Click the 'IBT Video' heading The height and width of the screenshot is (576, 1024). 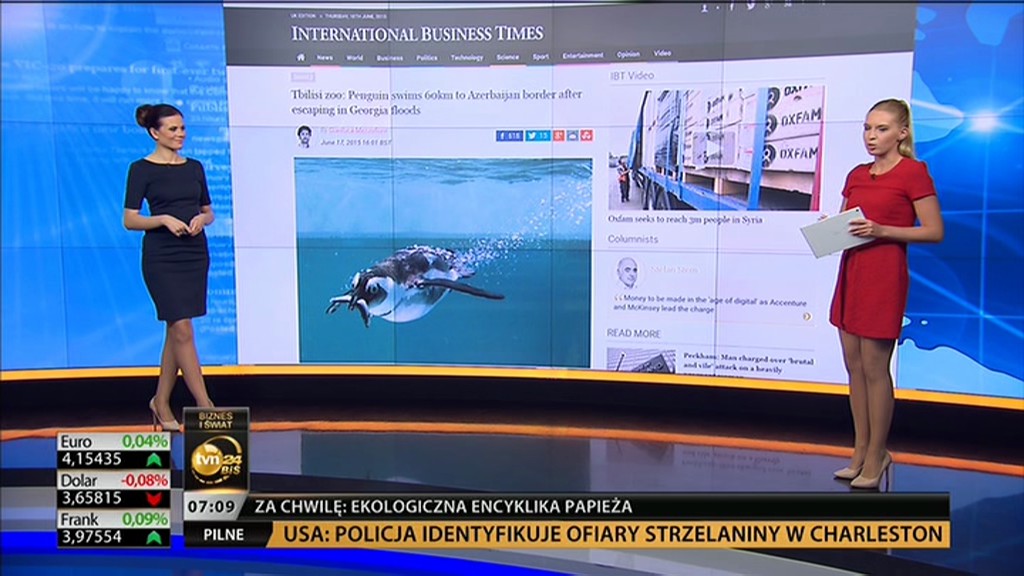(x=632, y=76)
